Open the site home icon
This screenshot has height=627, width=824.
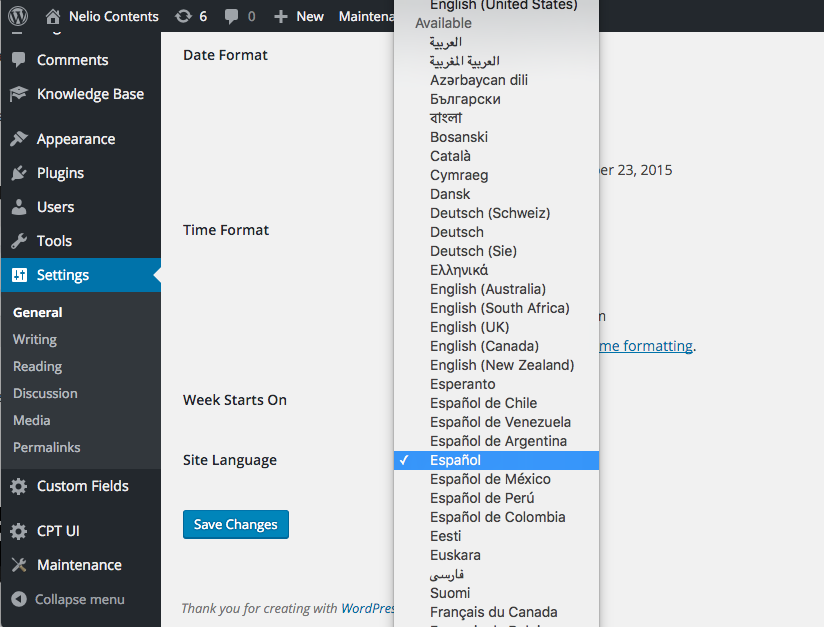[53, 16]
